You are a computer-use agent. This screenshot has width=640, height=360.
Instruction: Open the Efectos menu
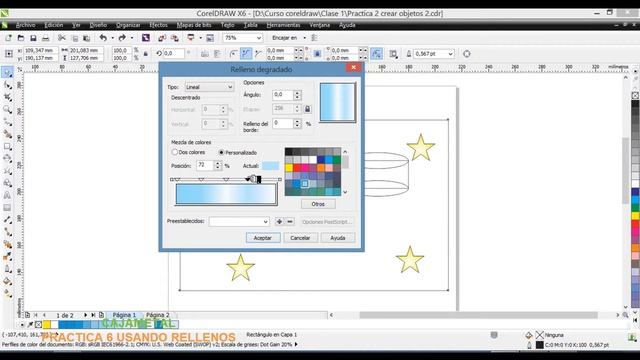[x=158, y=25]
